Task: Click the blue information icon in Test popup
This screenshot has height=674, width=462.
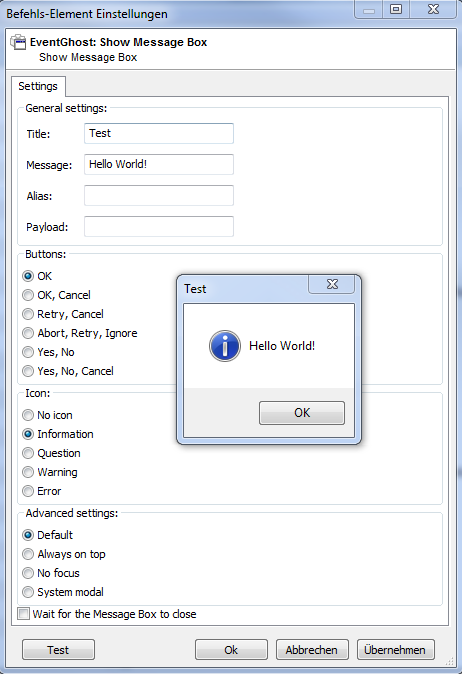Action: tap(225, 346)
